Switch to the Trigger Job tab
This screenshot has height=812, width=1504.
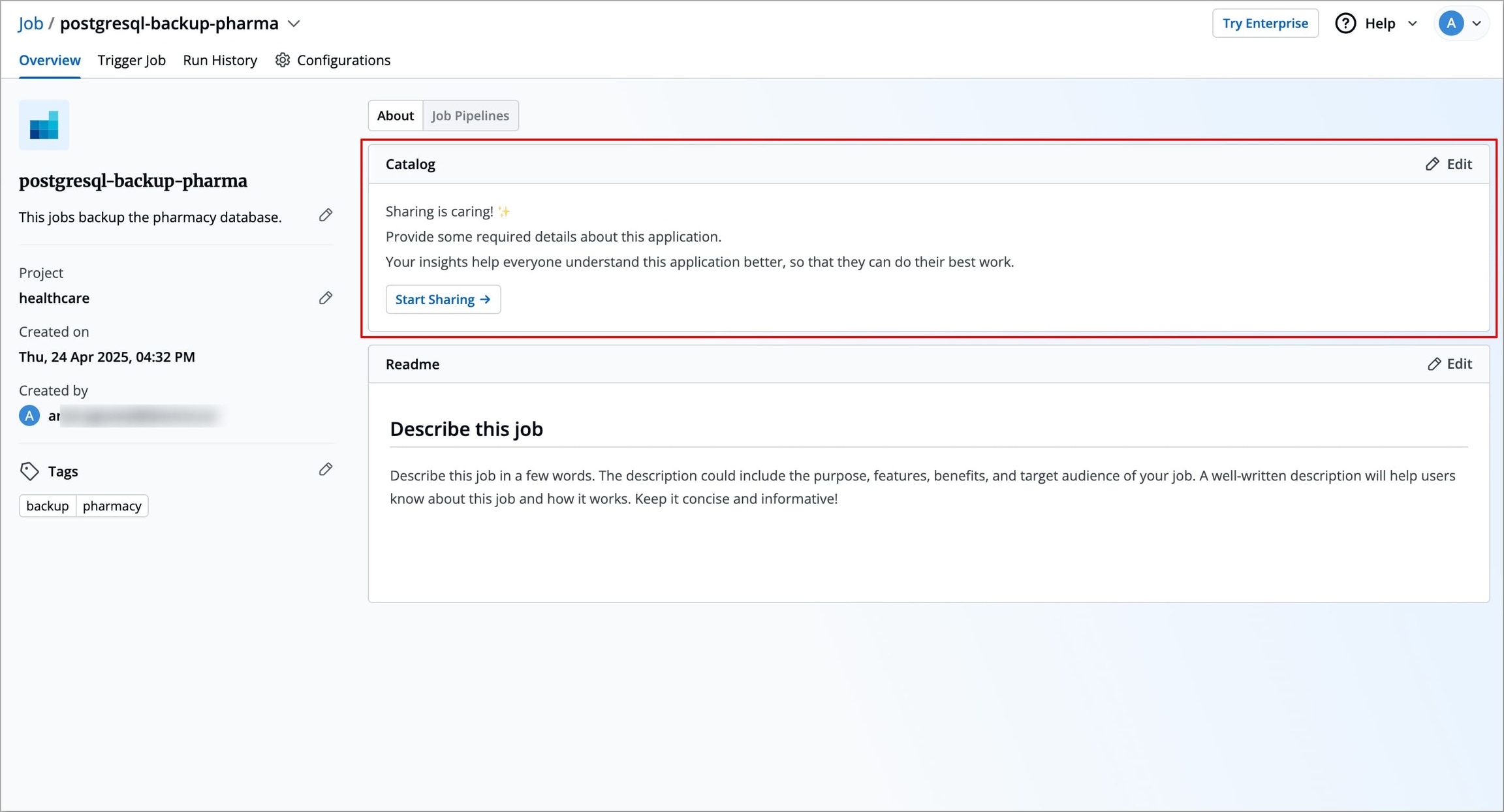click(x=131, y=60)
